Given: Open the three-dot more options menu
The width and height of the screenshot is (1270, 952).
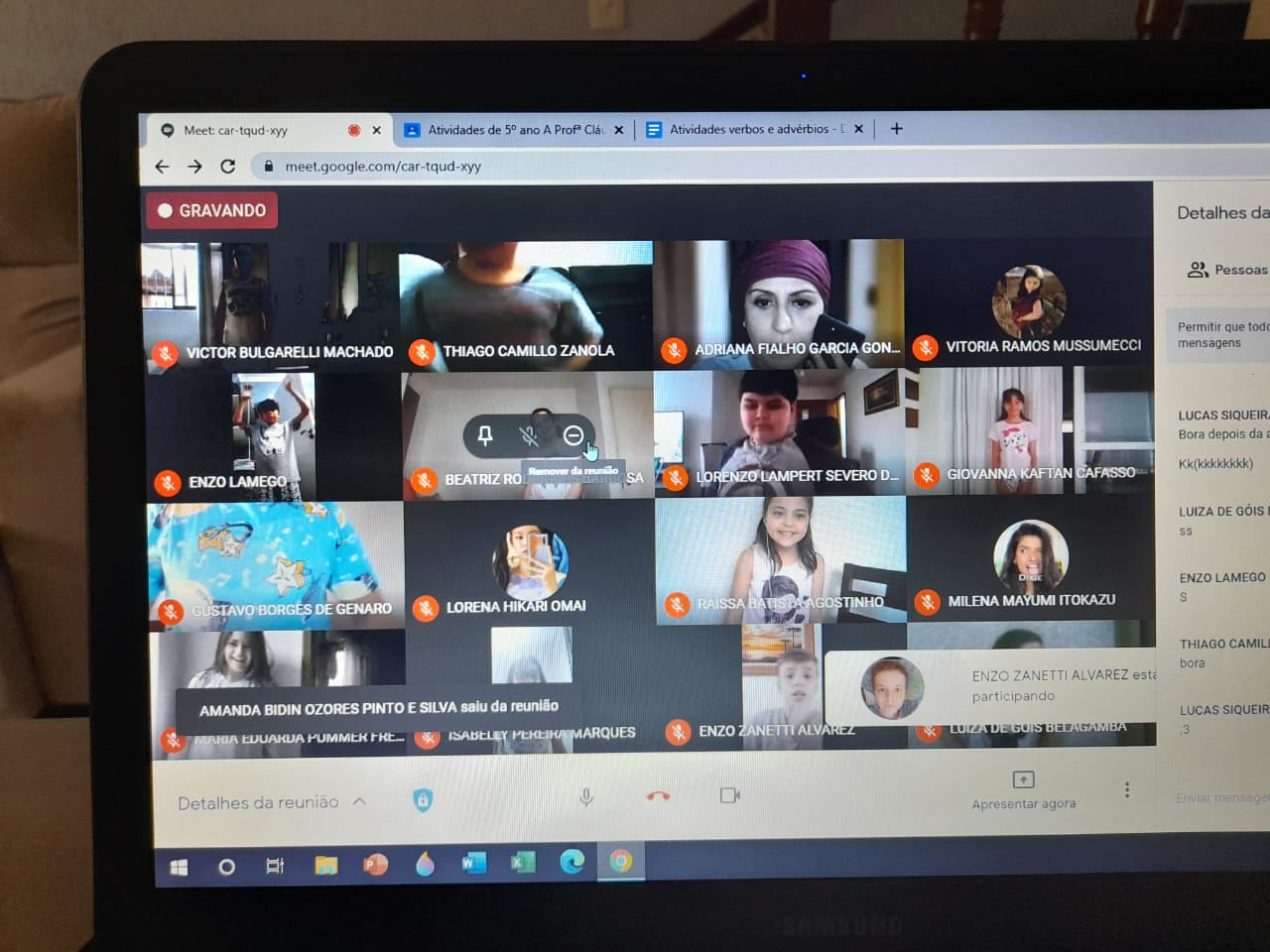Looking at the screenshot, I should click(1127, 789).
